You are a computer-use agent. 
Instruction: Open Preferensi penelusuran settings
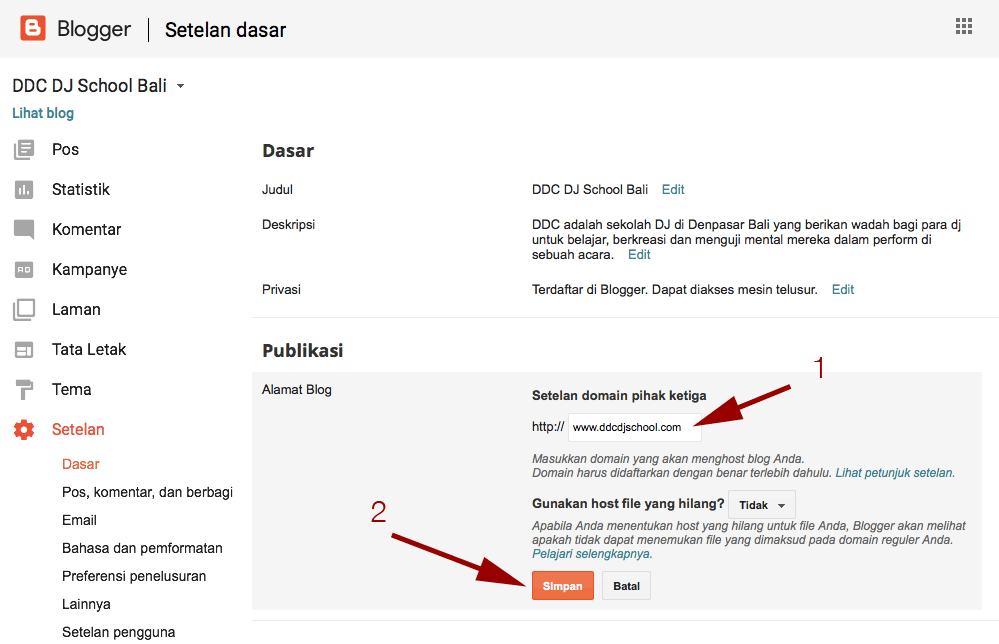click(134, 576)
